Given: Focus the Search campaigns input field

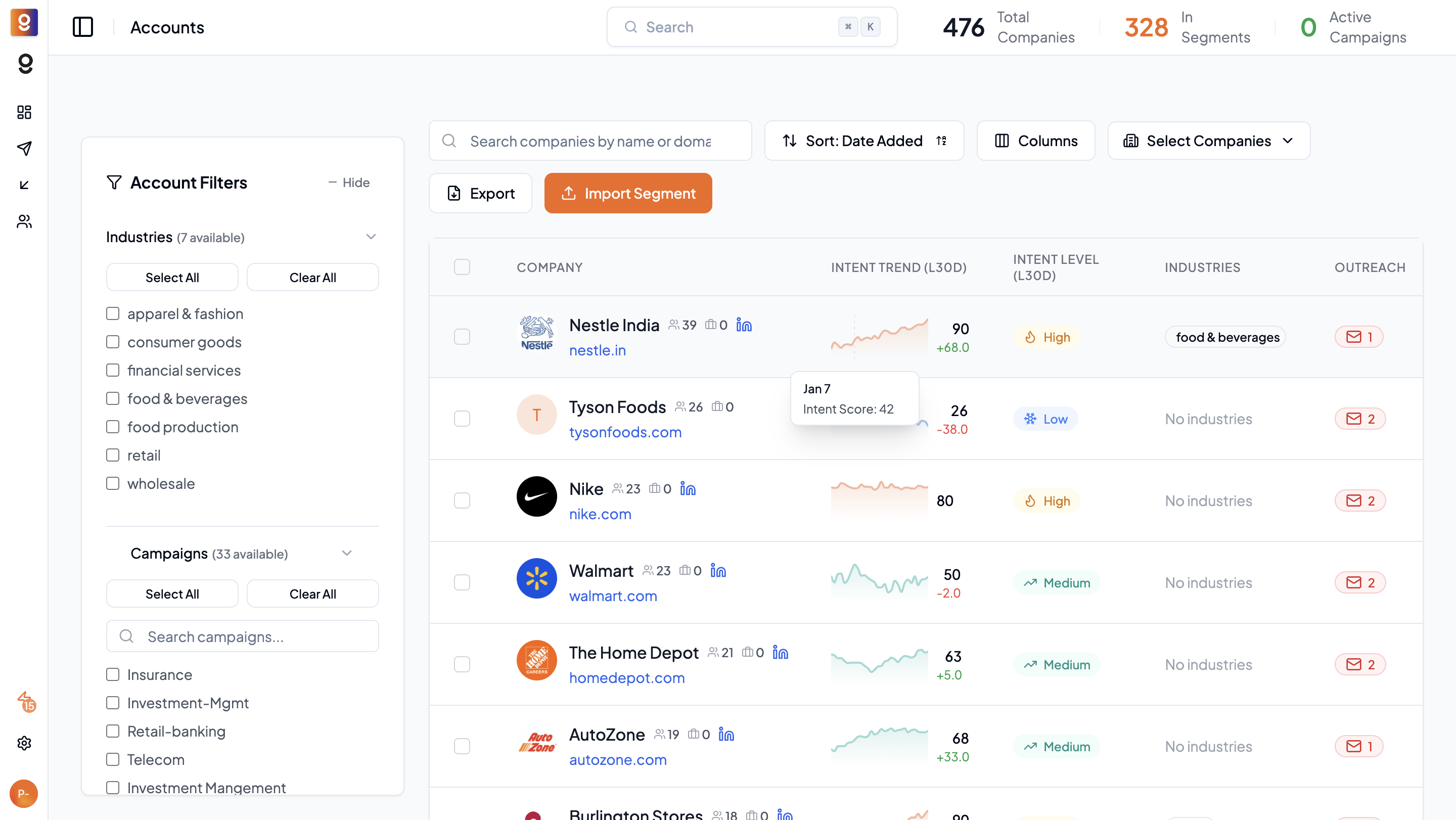Looking at the screenshot, I should click(242, 636).
